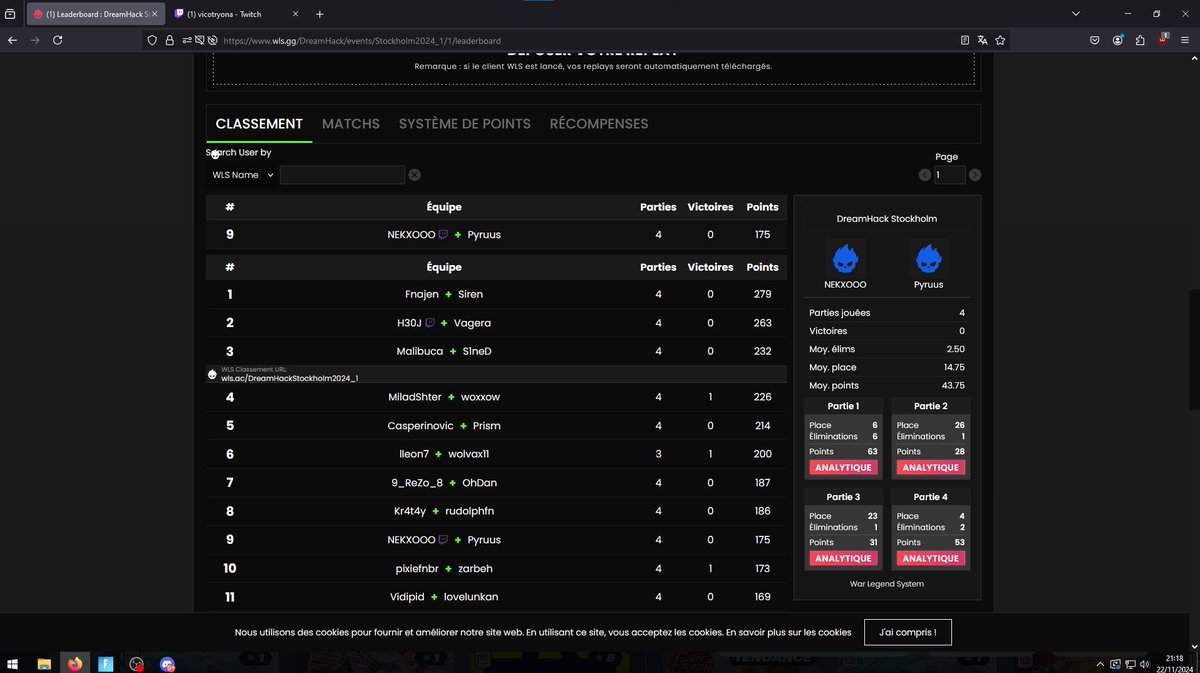Image resolution: width=1200 pixels, height=673 pixels.
Task: Open the translate page icon
Action: pos(983,40)
